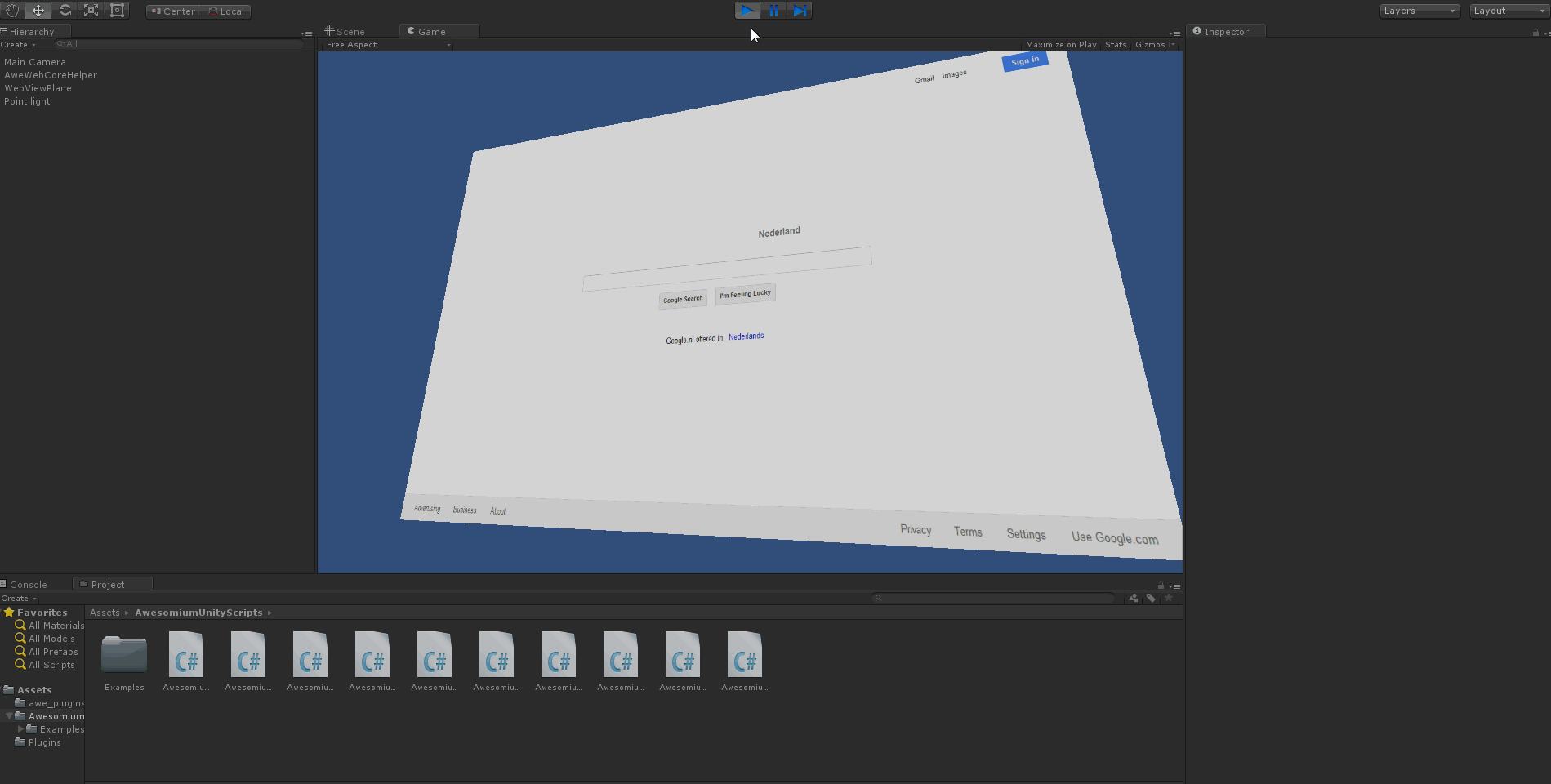Viewport: 1551px width, 784px height.
Task: Select last C# script in the row
Action: pos(745,662)
